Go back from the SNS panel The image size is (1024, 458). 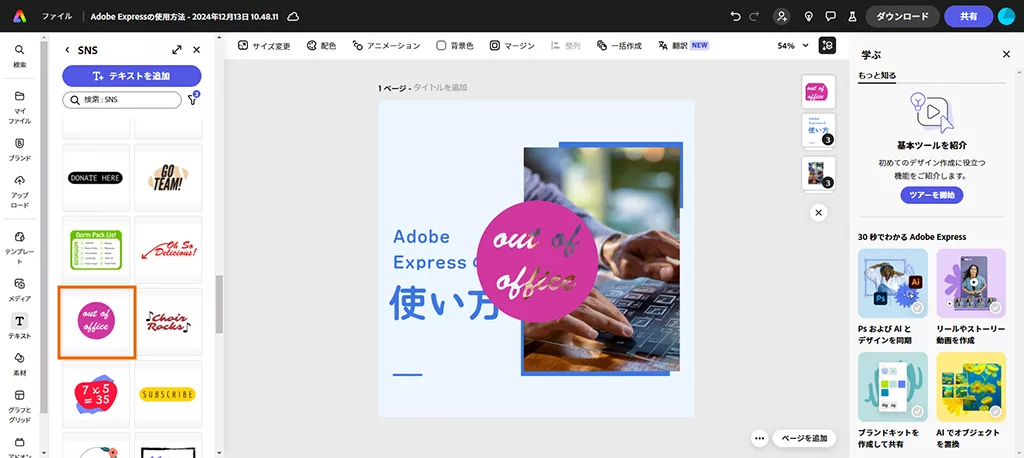[x=67, y=50]
